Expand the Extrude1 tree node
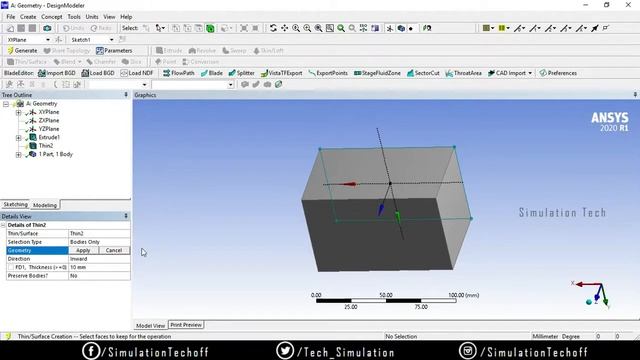 point(18,138)
